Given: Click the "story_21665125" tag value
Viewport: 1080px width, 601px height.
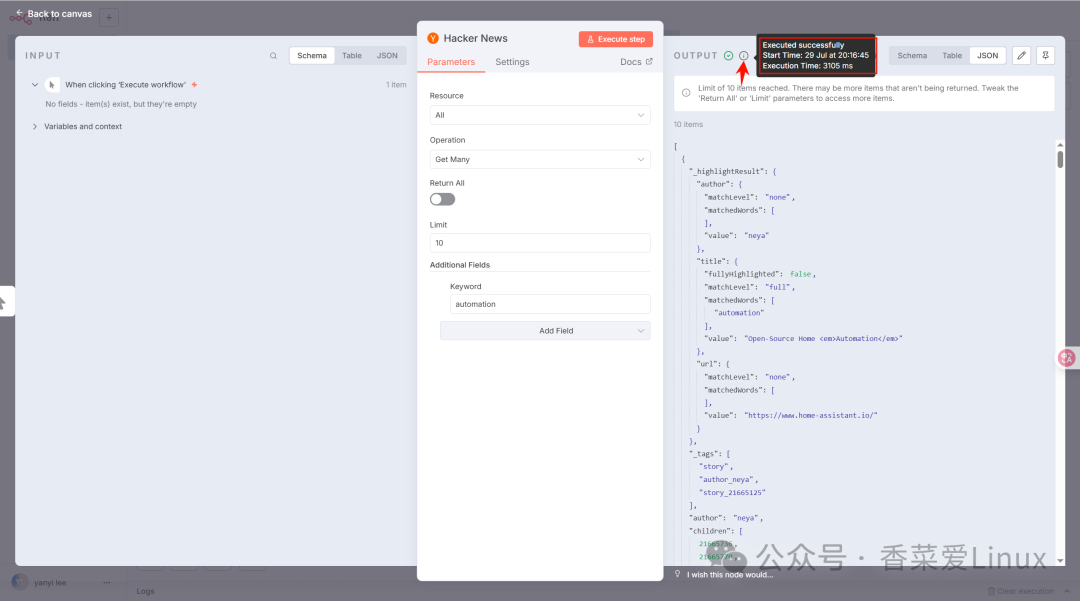Looking at the screenshot, I should tap(732, 492).
